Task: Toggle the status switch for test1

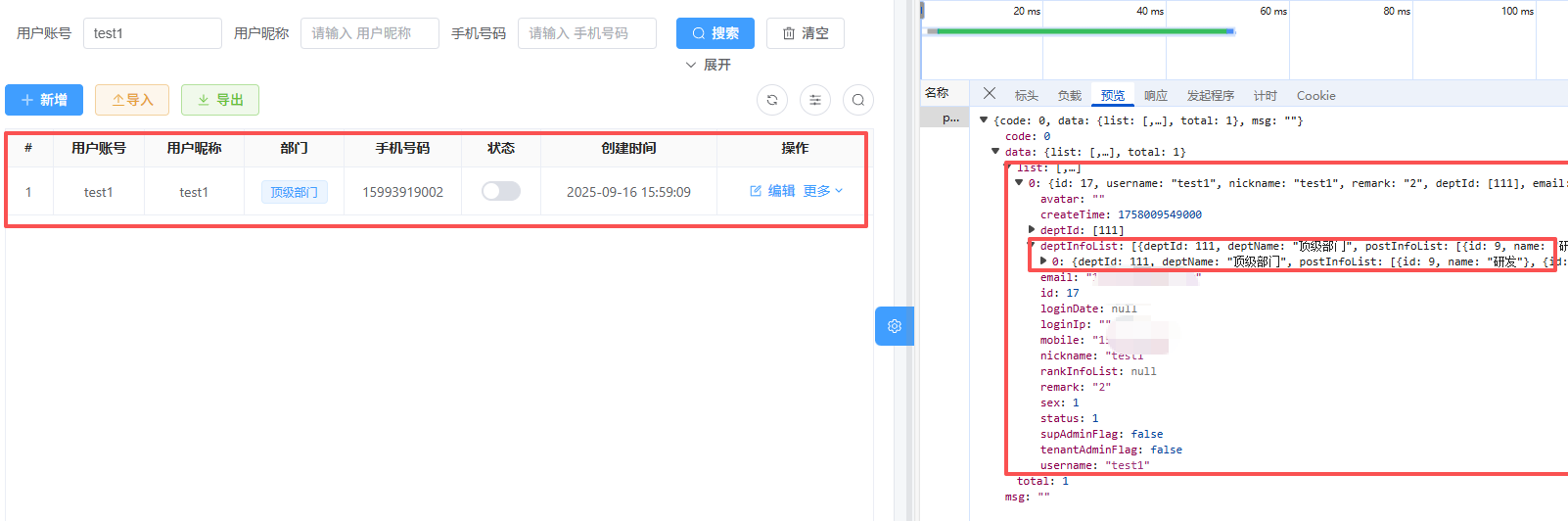Action: 501,191
